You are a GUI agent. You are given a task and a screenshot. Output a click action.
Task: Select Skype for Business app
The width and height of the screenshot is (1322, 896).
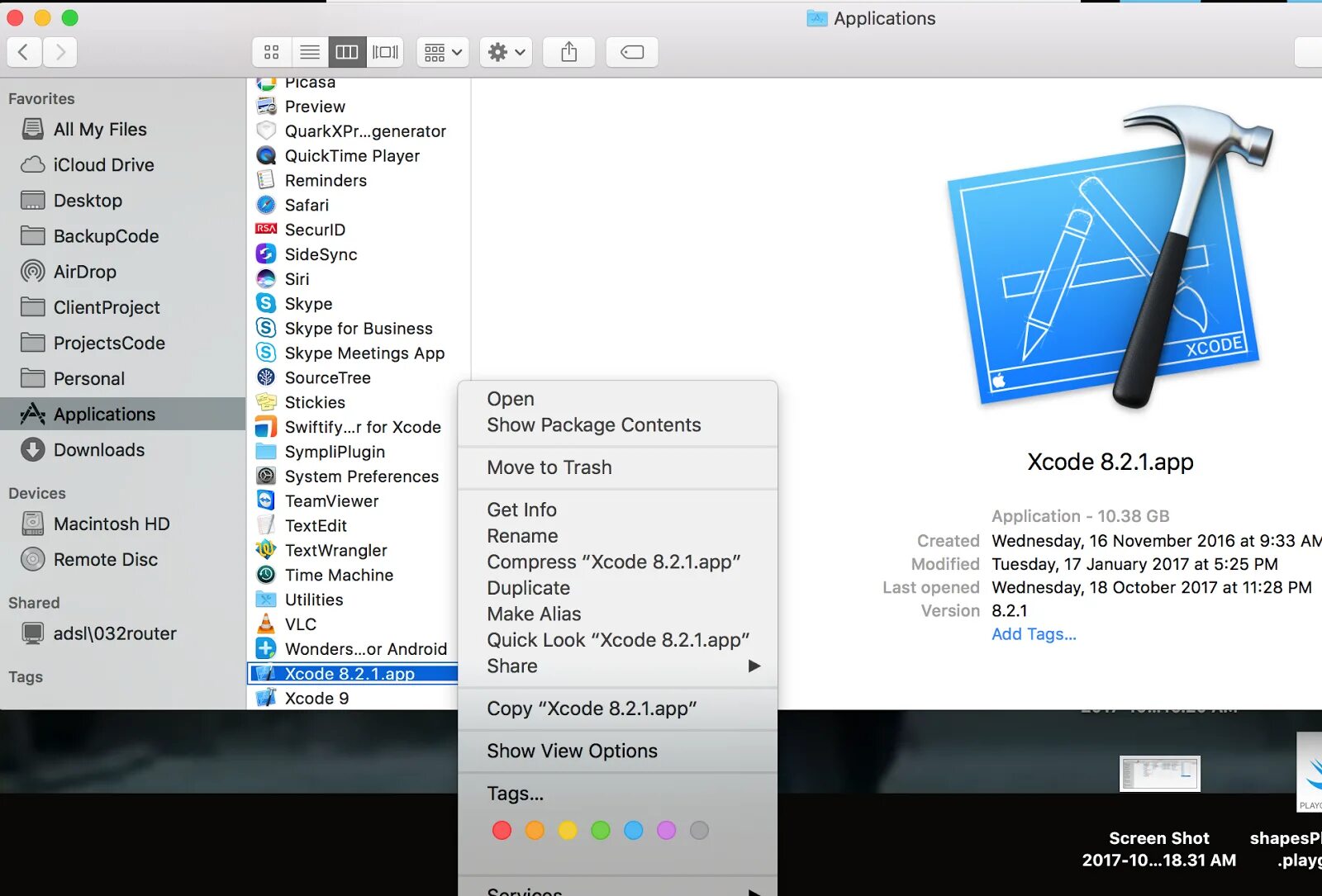click(x=359, y=329)
